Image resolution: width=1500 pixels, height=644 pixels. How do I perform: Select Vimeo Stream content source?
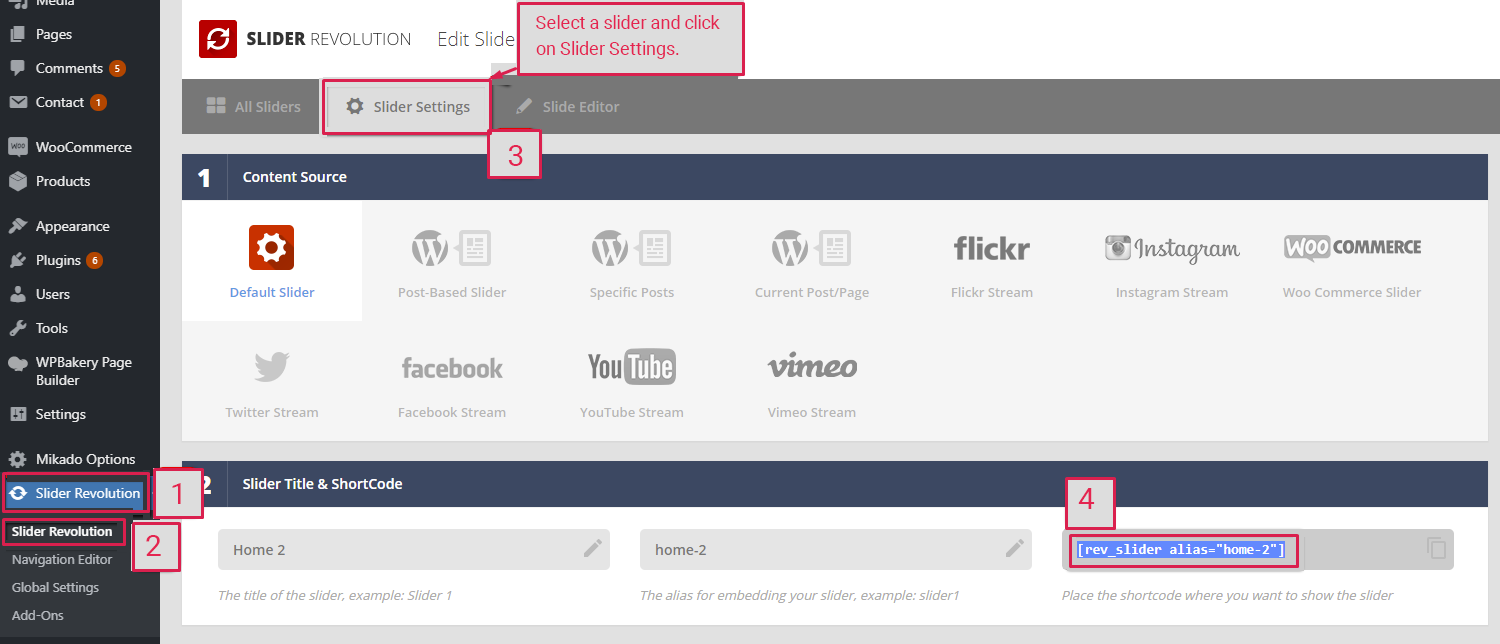[x=812, y=381]
